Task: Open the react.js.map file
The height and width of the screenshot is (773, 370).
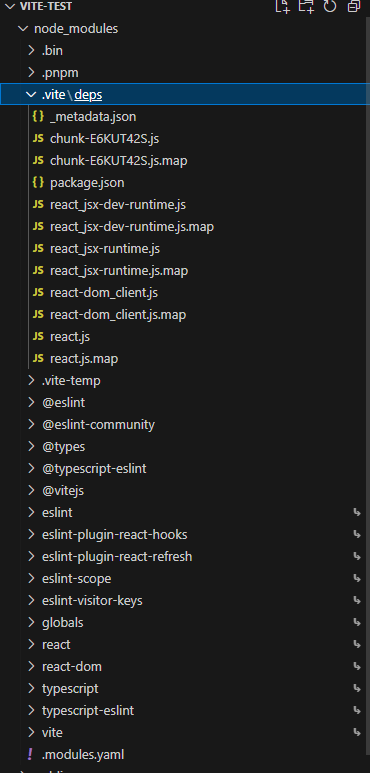Action: pyautogui.click(x=84, y=358)
